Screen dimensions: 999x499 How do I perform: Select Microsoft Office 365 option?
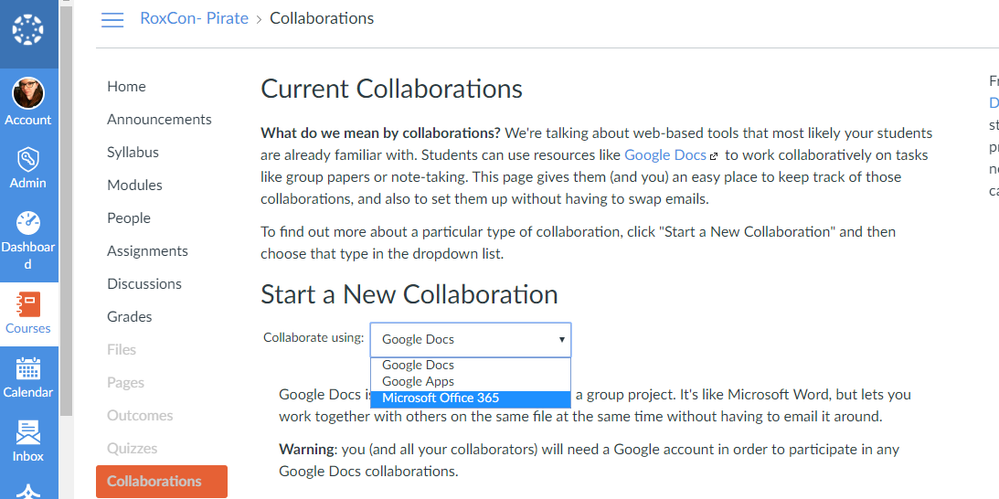(470, 398)
